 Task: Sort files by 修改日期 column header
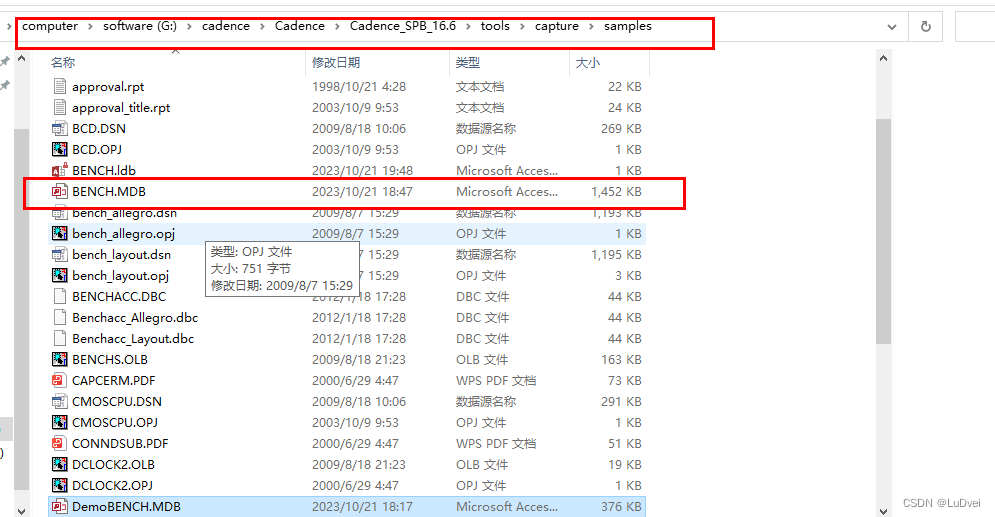click(x=335, y=62)
